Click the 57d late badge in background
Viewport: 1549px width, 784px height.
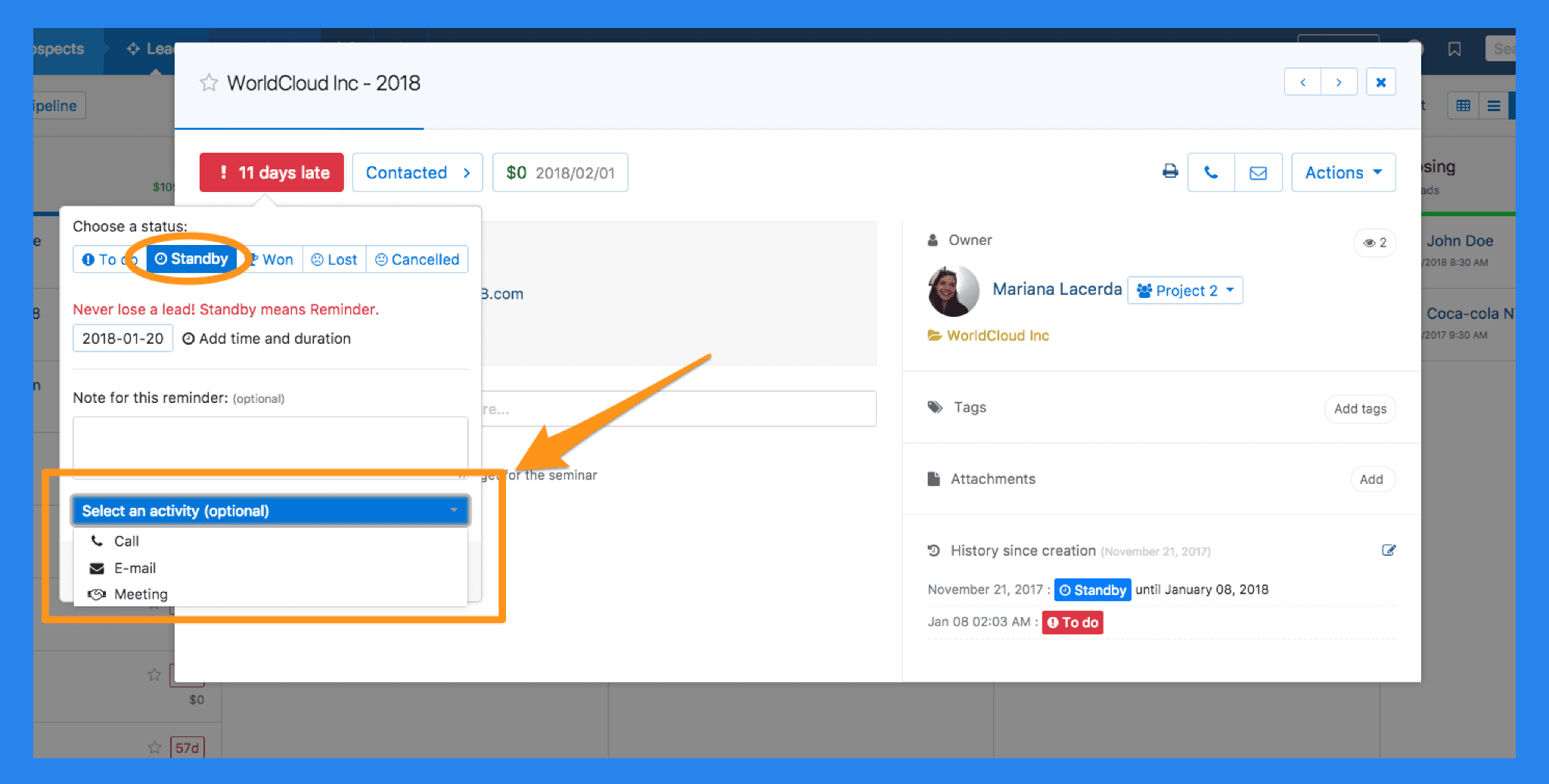tap(187, 748)
